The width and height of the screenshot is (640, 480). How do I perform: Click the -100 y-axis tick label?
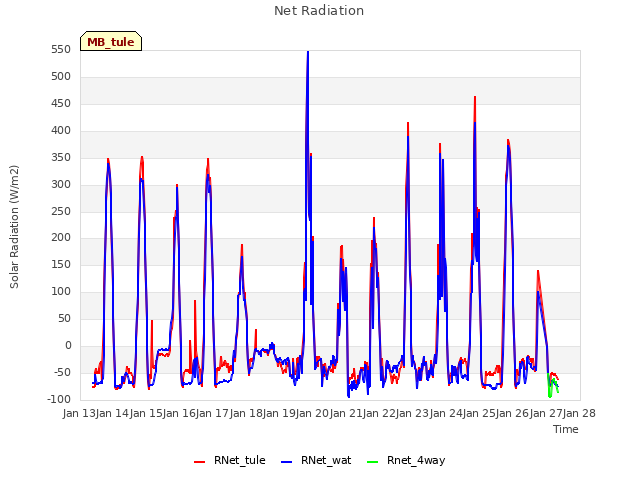click(59, 400)
